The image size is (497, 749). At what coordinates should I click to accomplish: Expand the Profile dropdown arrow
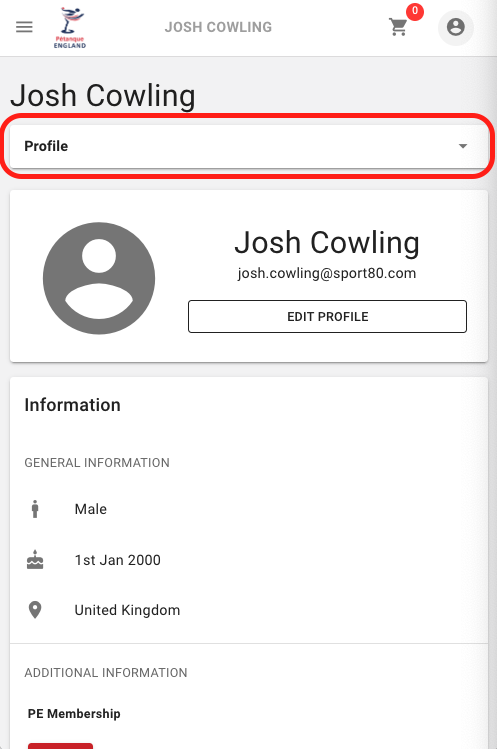click(x=463, y=146)
